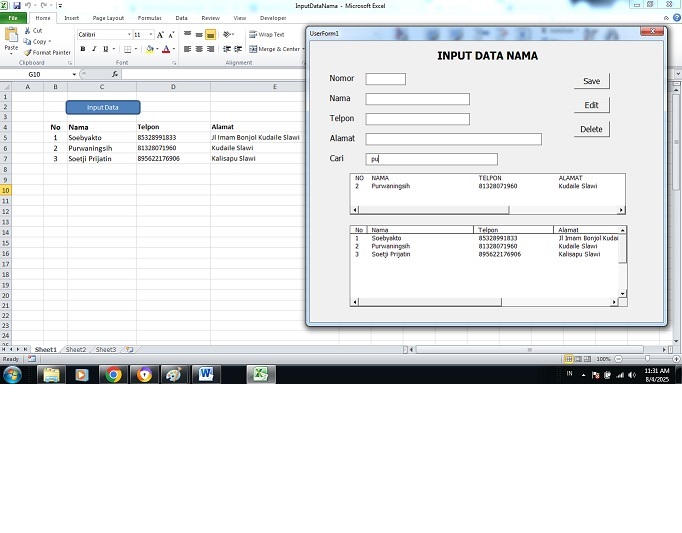Open the font size dropdown
Image resolution: width=682 pixels, height=533 pixels.
[149, 34]
